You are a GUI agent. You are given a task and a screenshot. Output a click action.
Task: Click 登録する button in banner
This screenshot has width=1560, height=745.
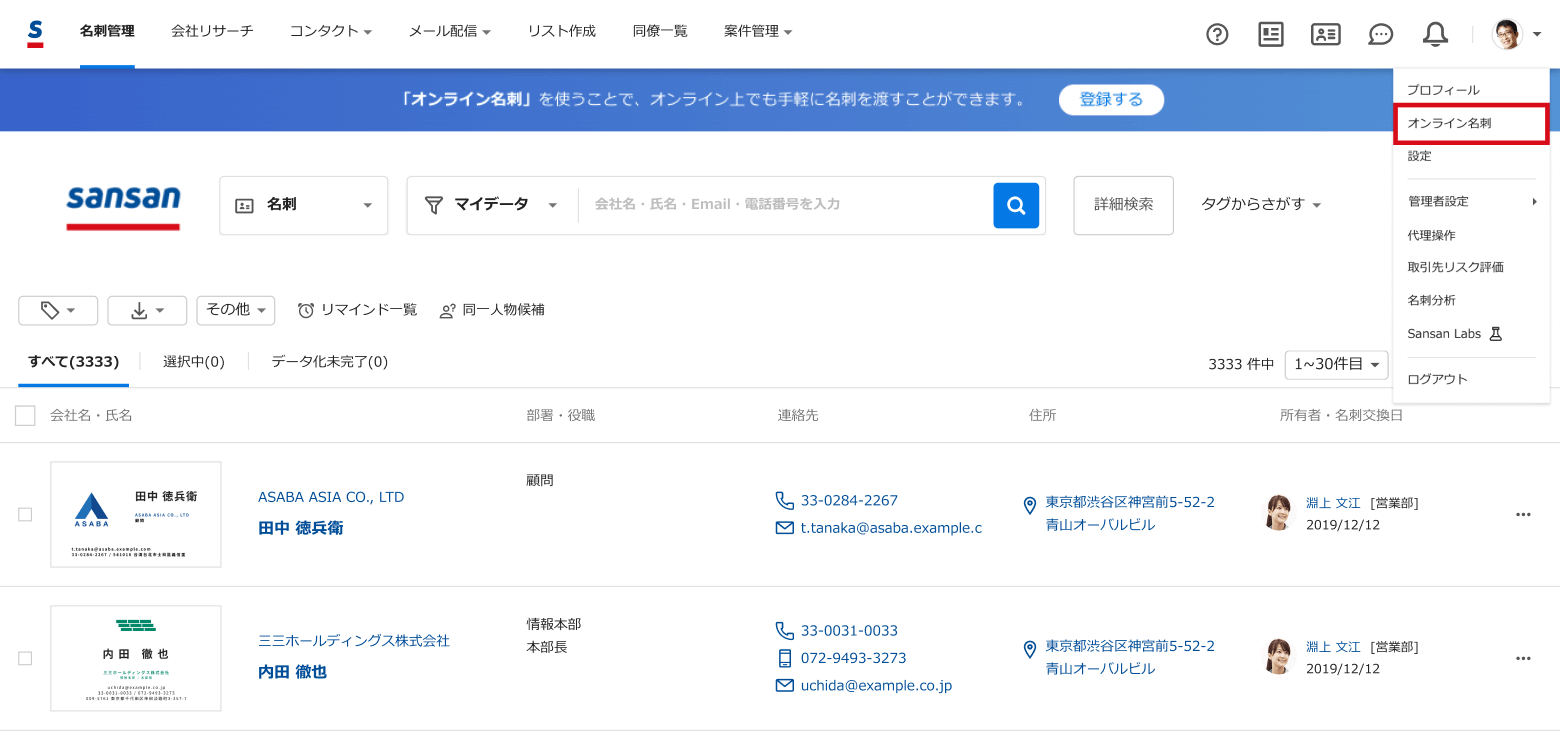[x=1112, y=100]
